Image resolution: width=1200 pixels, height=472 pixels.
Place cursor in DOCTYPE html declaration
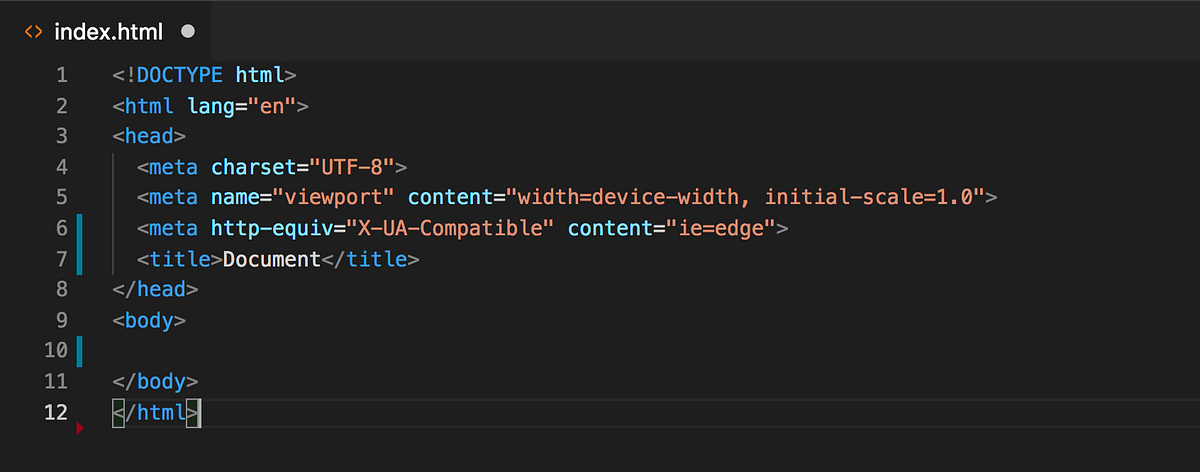pyautogui.click(x=205, y=75)
